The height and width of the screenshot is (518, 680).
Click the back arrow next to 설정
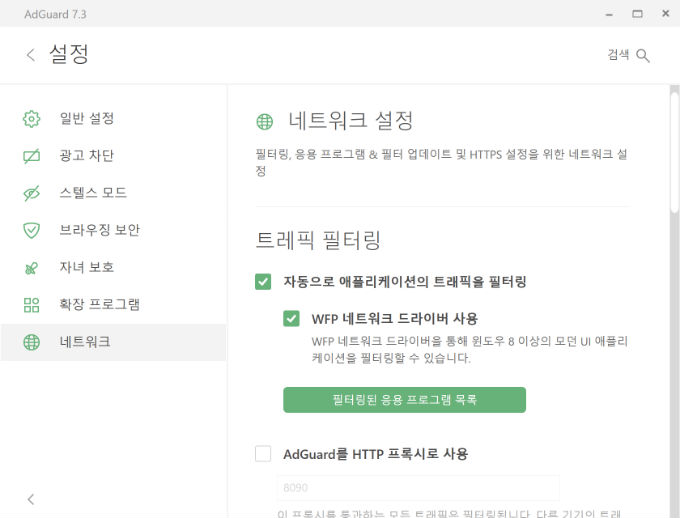coord(30,55)
